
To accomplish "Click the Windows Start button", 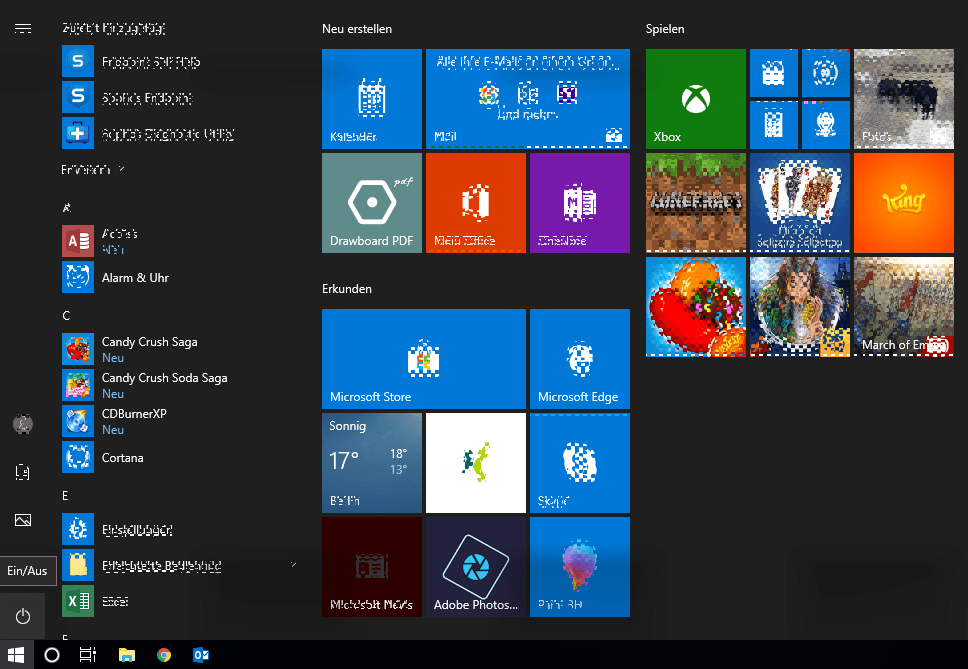I will tap(17, 655).
